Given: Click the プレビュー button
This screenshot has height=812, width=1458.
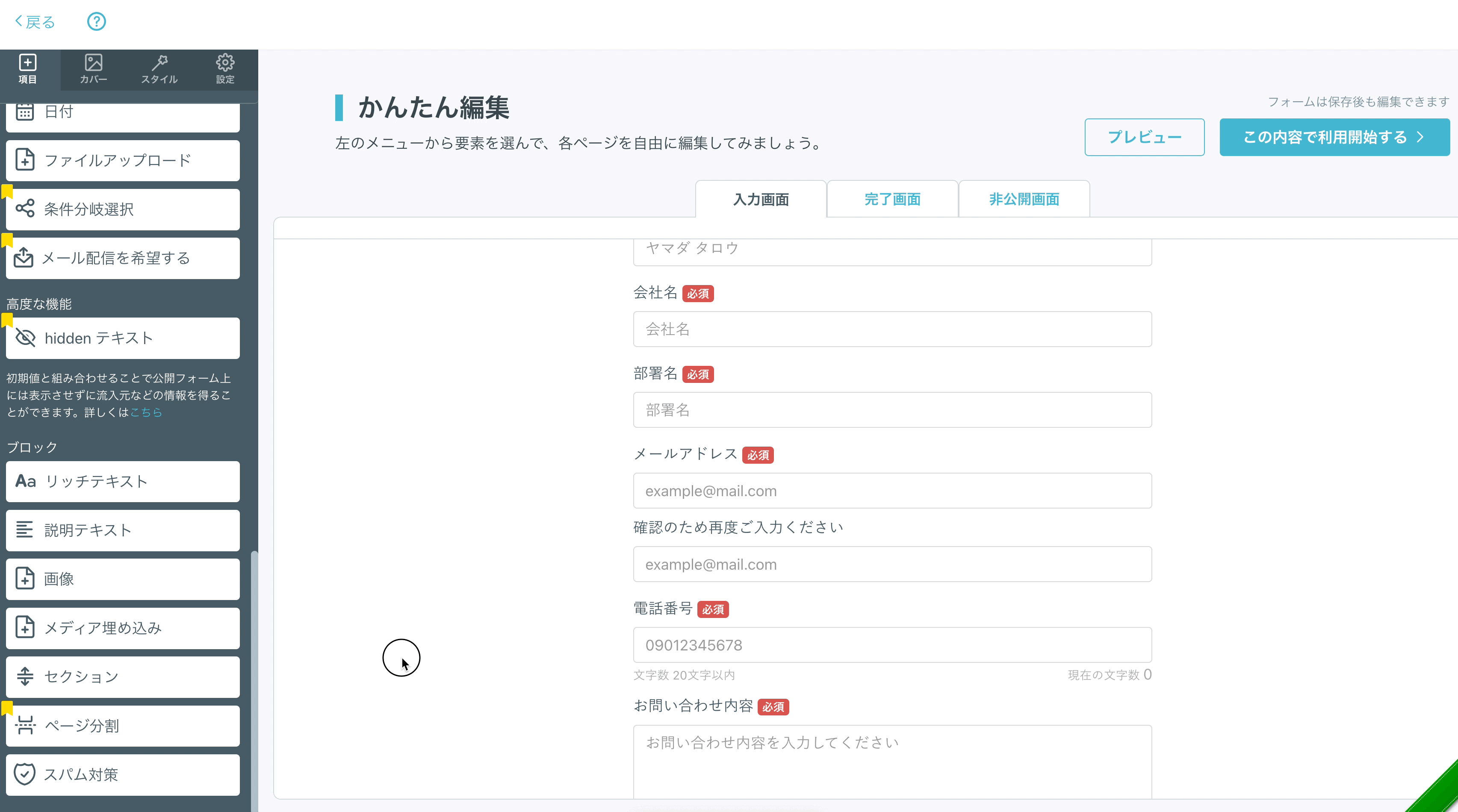Looking at the screenshot, I should [1144, 138].
